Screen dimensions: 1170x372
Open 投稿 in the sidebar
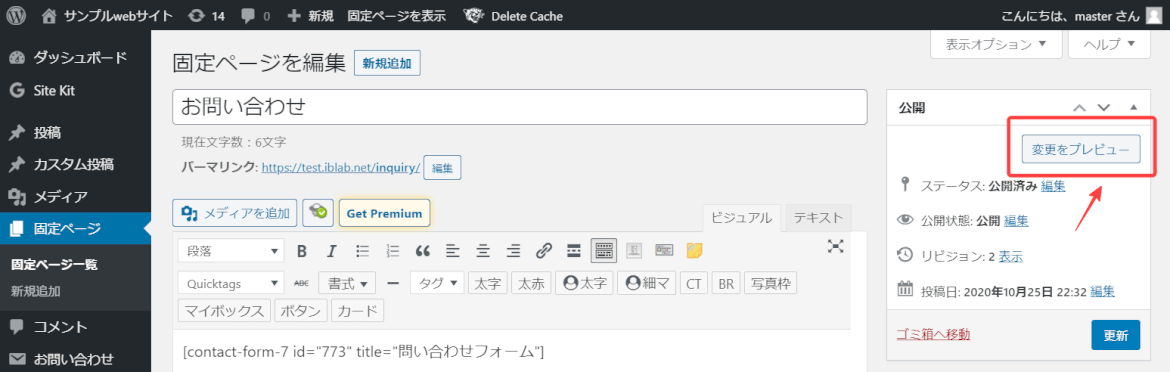point(75,133)
